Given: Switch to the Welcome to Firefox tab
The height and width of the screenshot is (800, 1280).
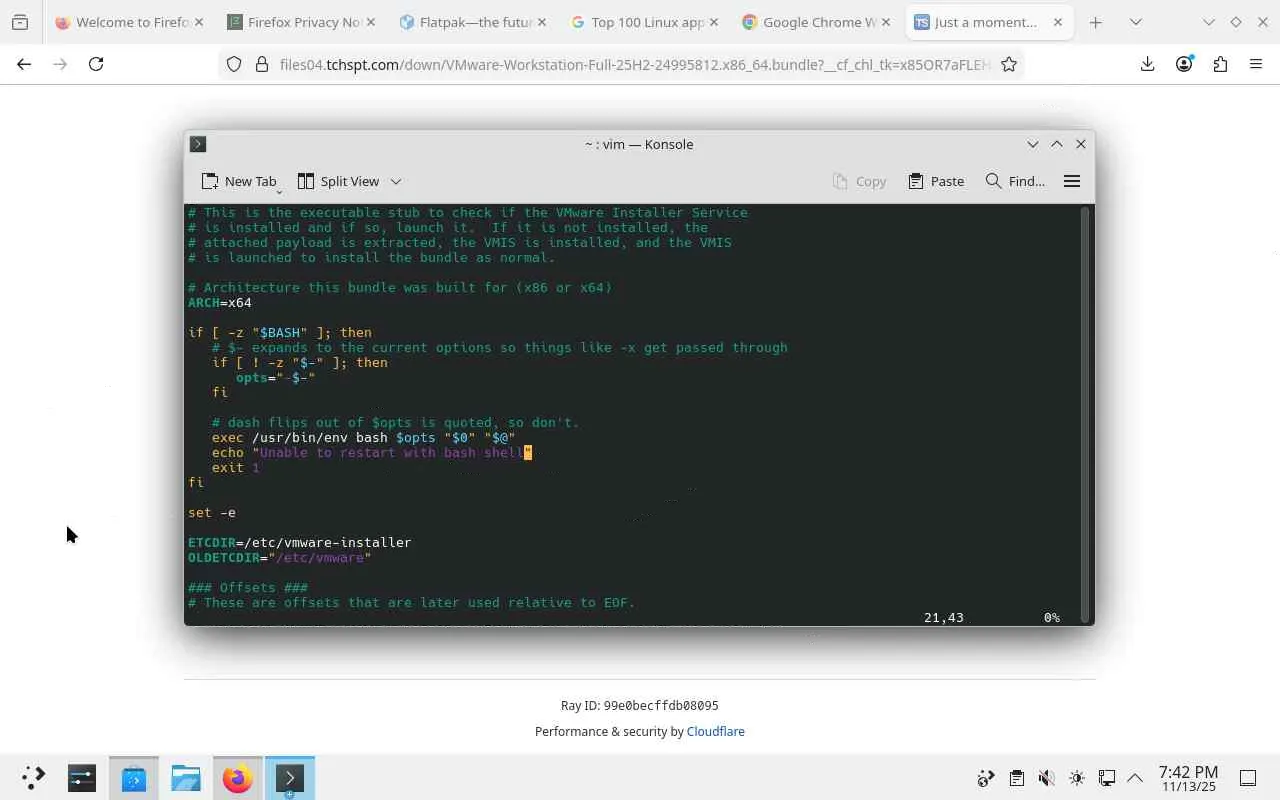Looking at the screenshot, I should (128, 22).
